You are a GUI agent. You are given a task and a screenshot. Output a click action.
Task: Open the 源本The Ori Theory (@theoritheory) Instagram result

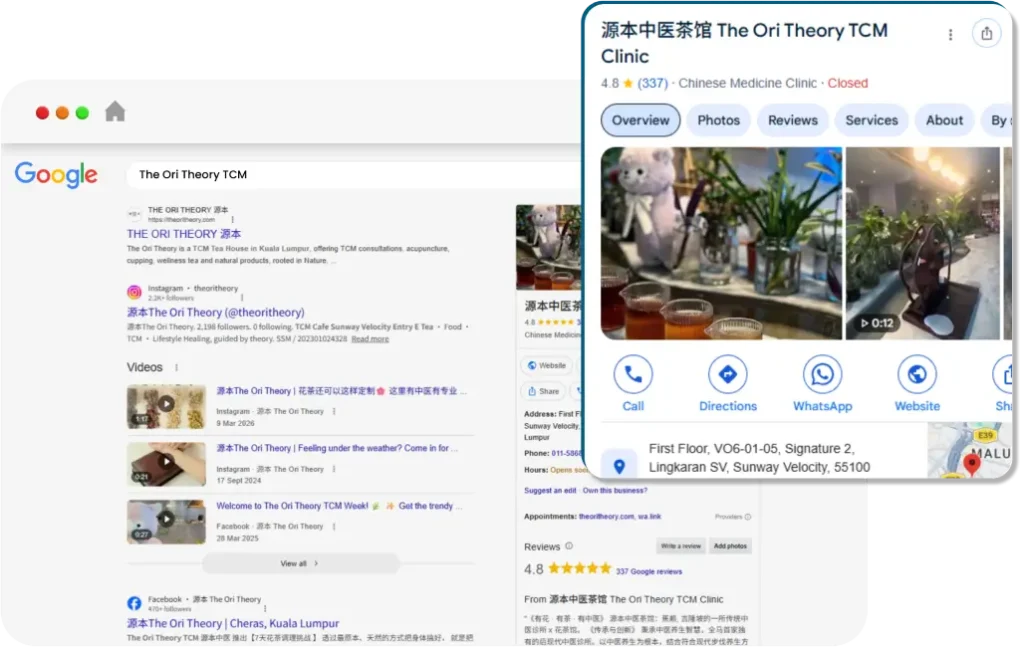216,312
